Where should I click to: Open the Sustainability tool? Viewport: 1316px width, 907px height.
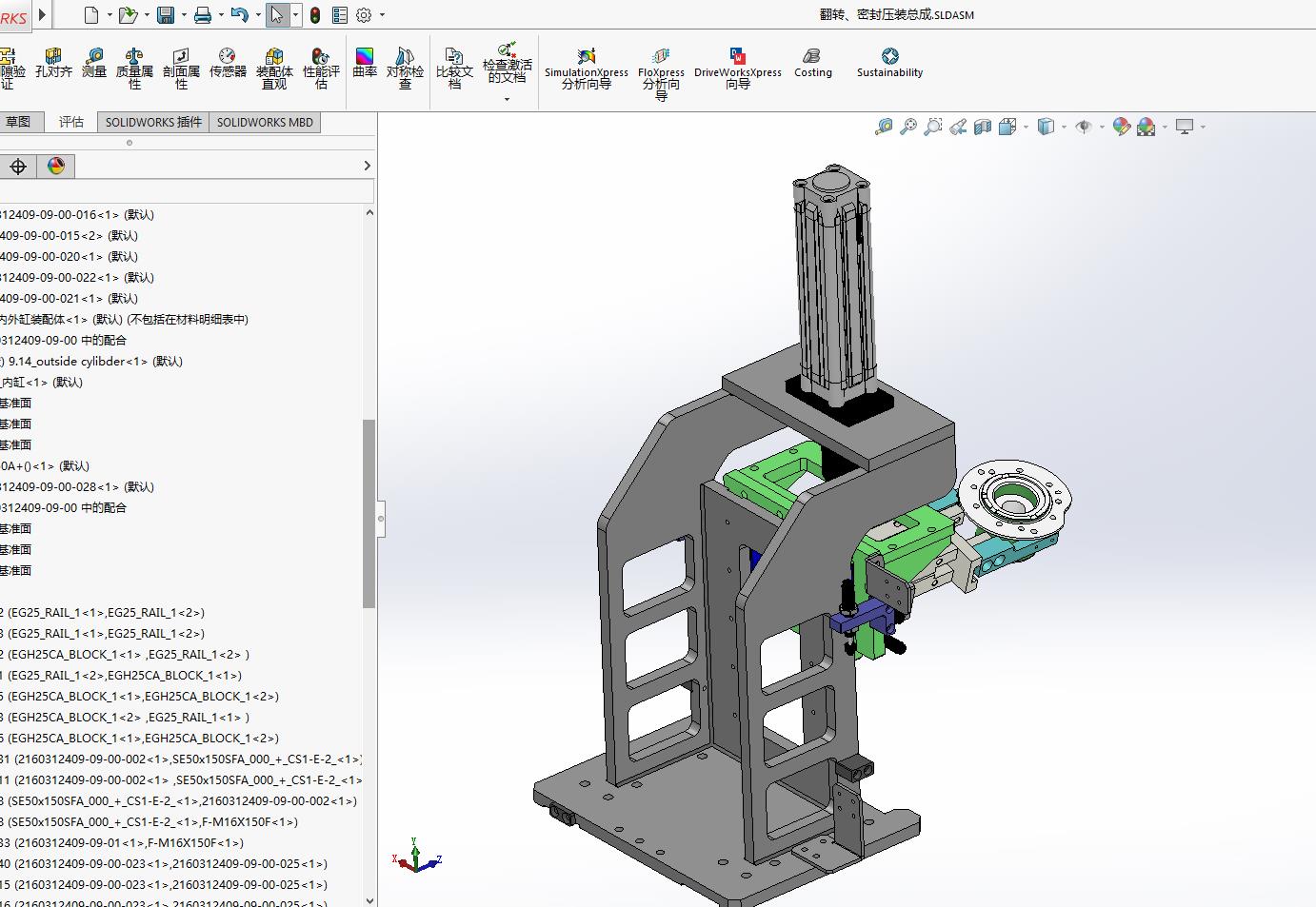(x=889, y=64)
